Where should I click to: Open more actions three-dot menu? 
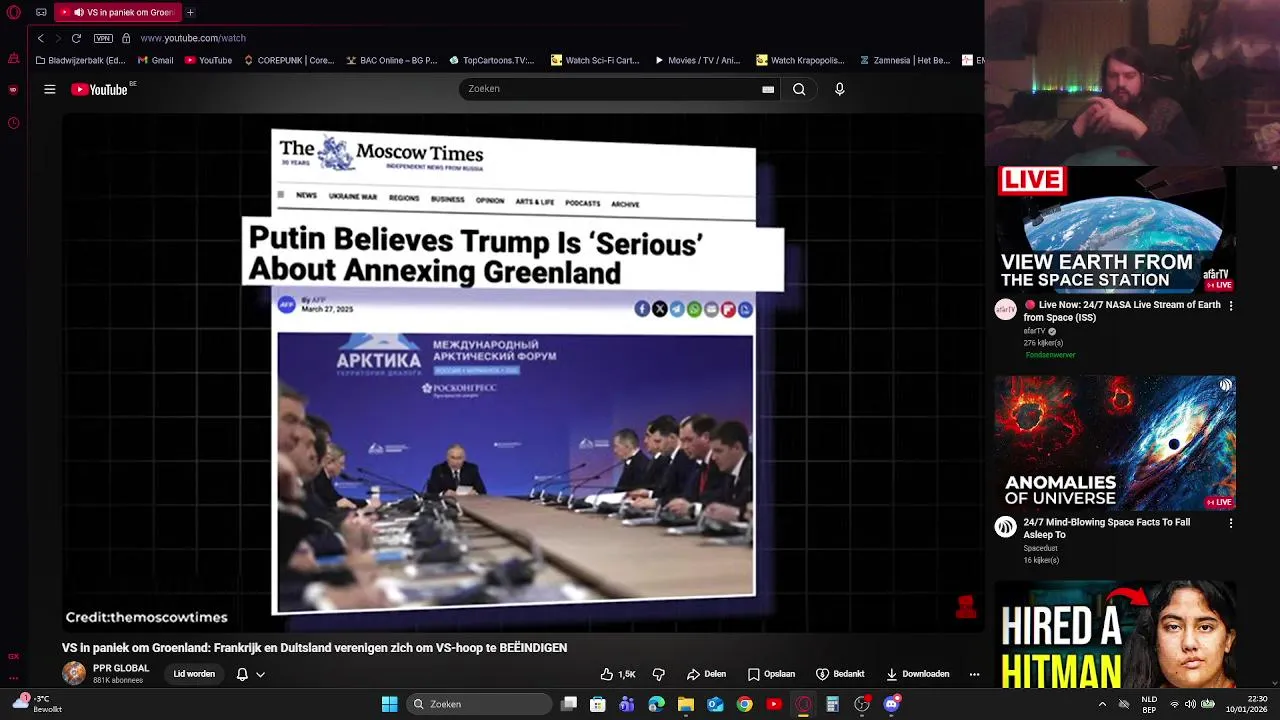[974, 674]
